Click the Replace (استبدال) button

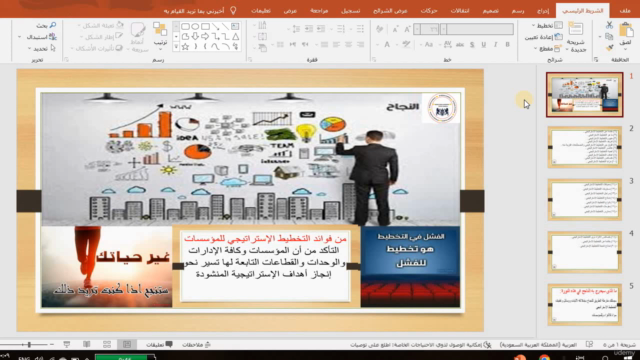(41, 37)
